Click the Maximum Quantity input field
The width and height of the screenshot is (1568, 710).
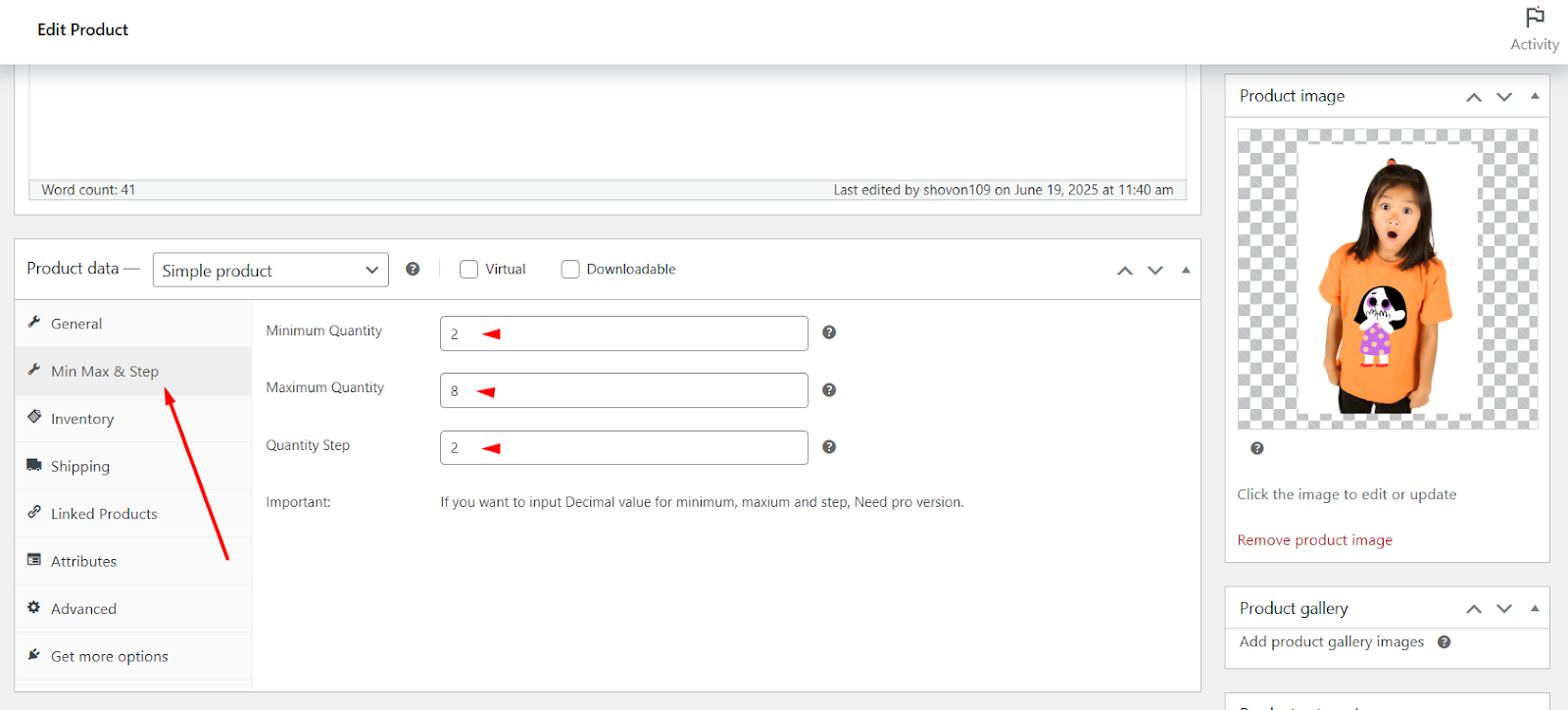pyautogui.click(x=624, y=390)
